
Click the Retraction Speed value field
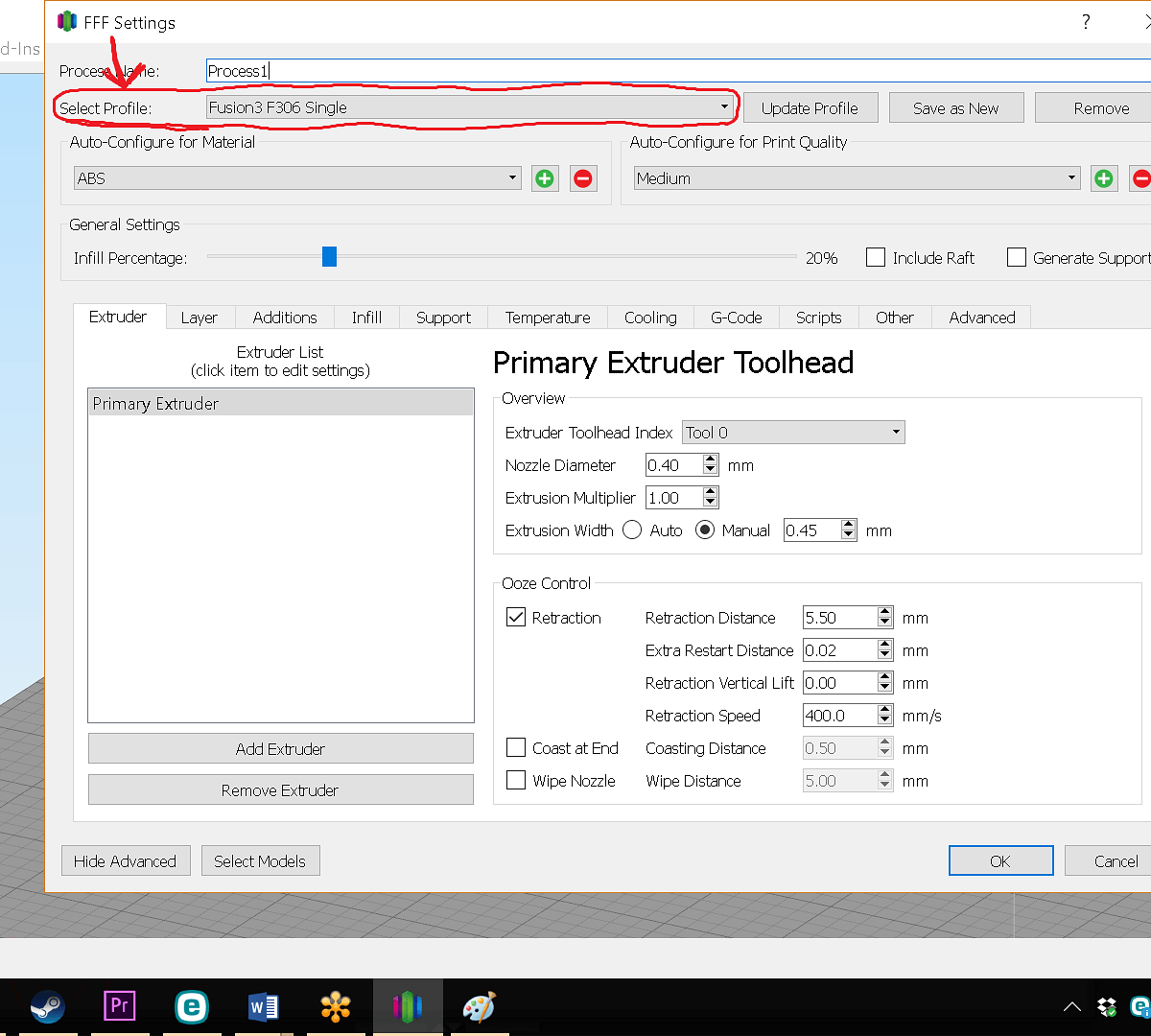[840, 716]
